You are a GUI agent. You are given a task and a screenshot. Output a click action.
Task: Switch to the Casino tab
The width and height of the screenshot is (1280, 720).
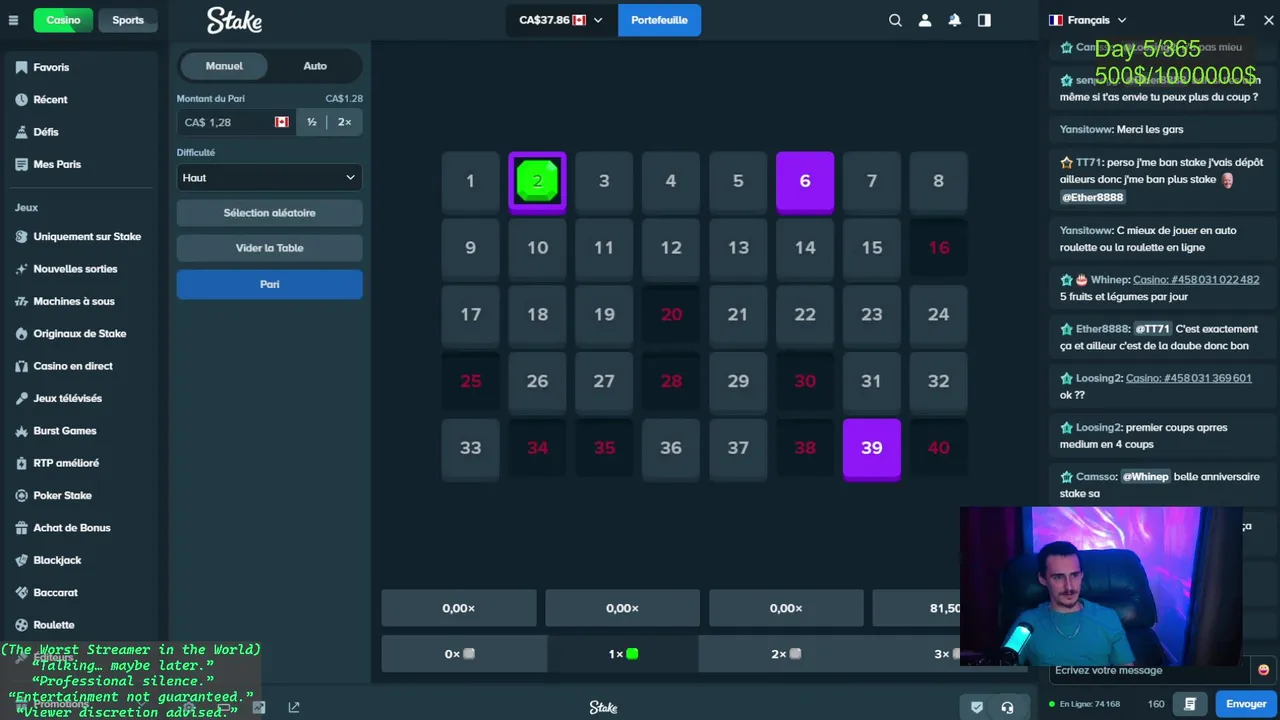coord(63,20)
